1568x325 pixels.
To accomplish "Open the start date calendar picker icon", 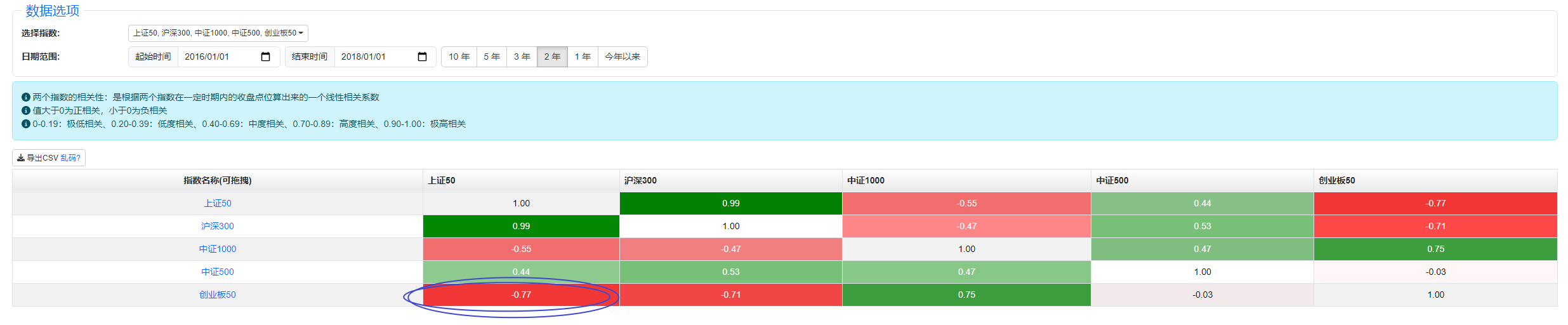I will 266,56.
